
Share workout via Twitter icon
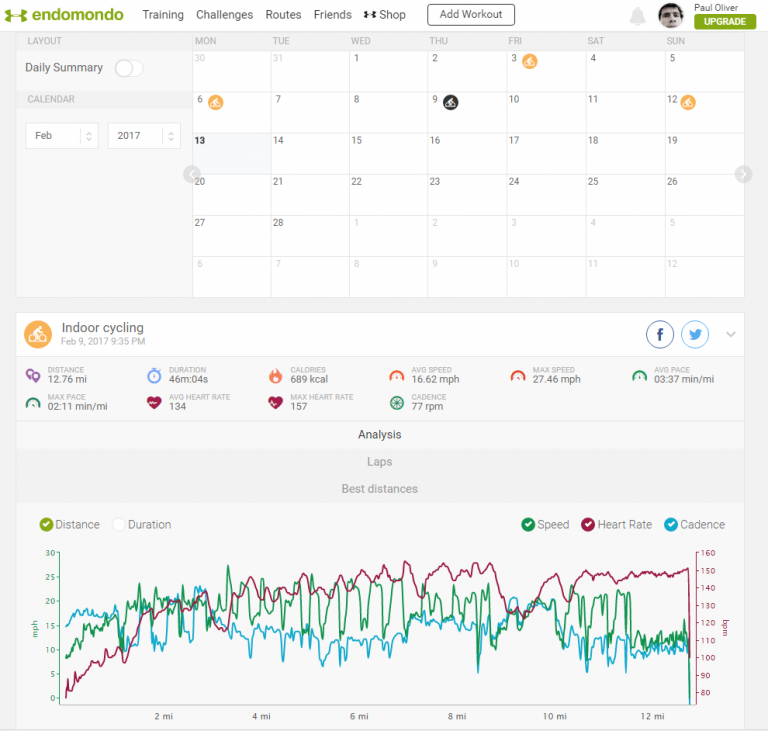(695, 335)
